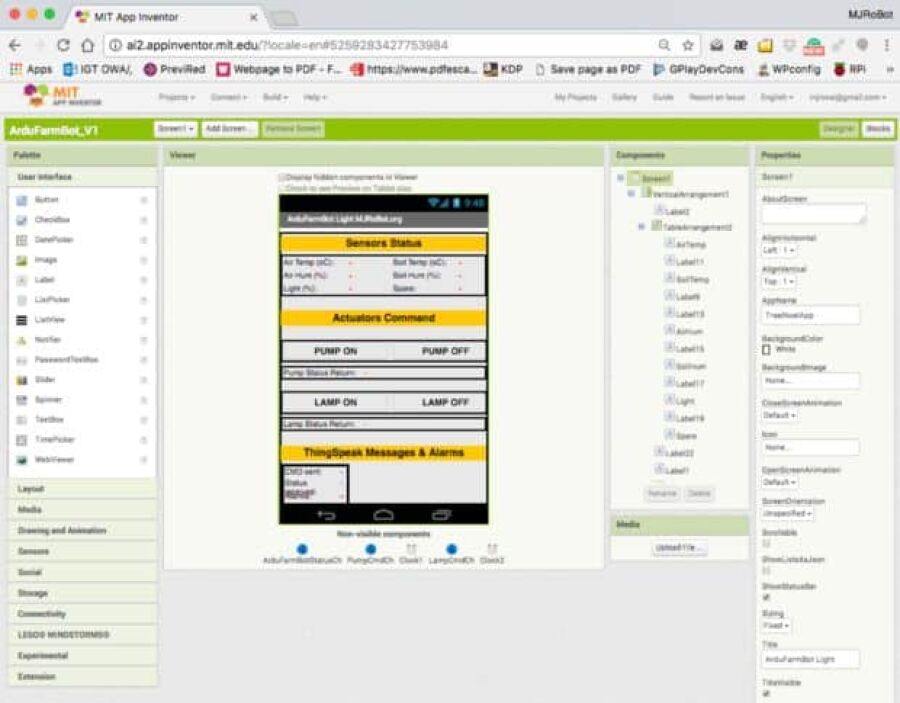Screen dimensions: 900x703
Task: Click the BackgroundColor White swatch
Action: [767, 350]
